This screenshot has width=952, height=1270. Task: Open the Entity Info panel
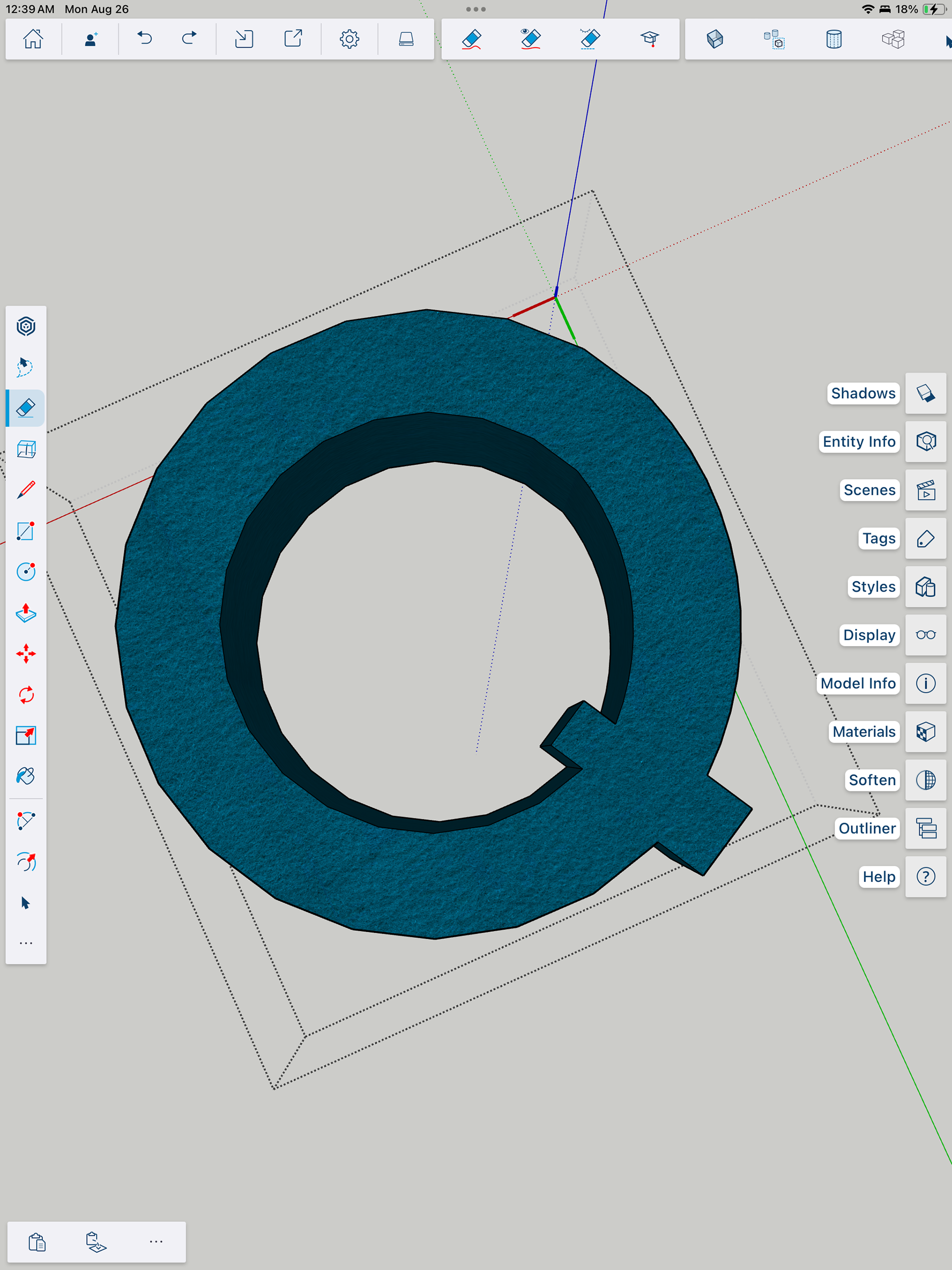[859, 441]
